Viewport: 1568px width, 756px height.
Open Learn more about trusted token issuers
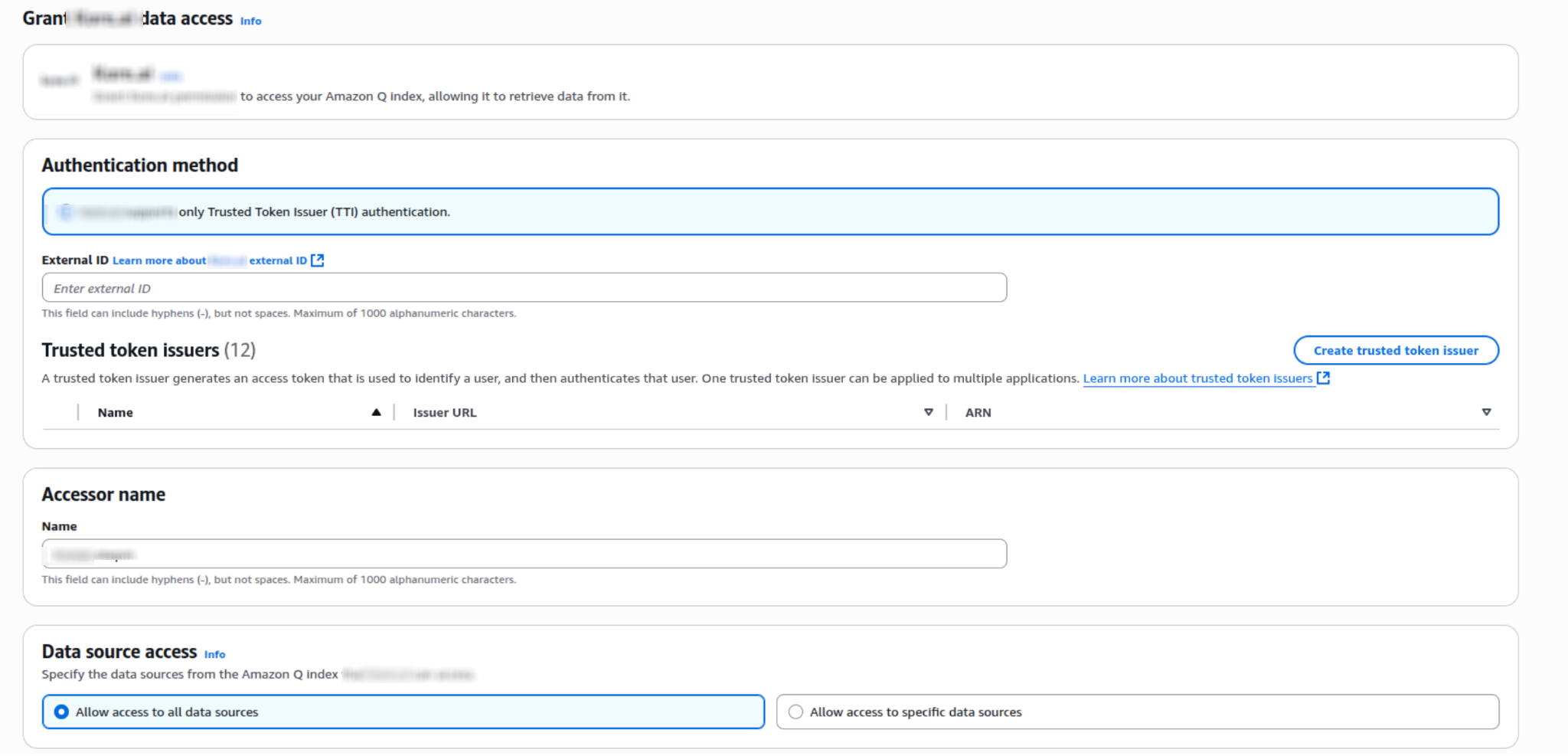pos(1197,378)
